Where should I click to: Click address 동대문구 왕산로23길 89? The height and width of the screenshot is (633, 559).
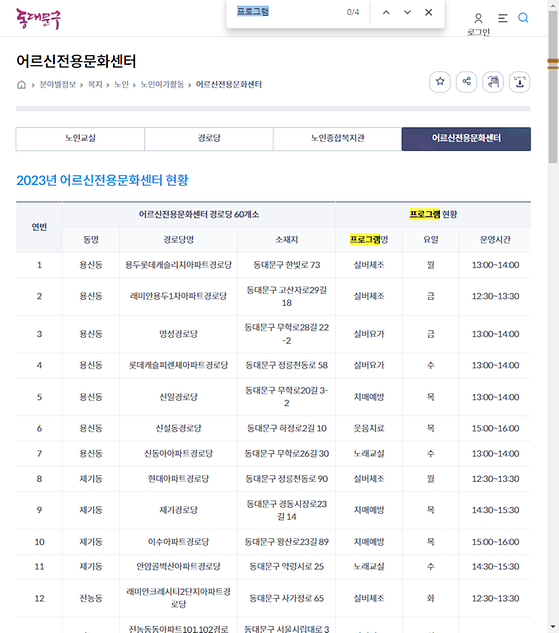tap(287, 542)
